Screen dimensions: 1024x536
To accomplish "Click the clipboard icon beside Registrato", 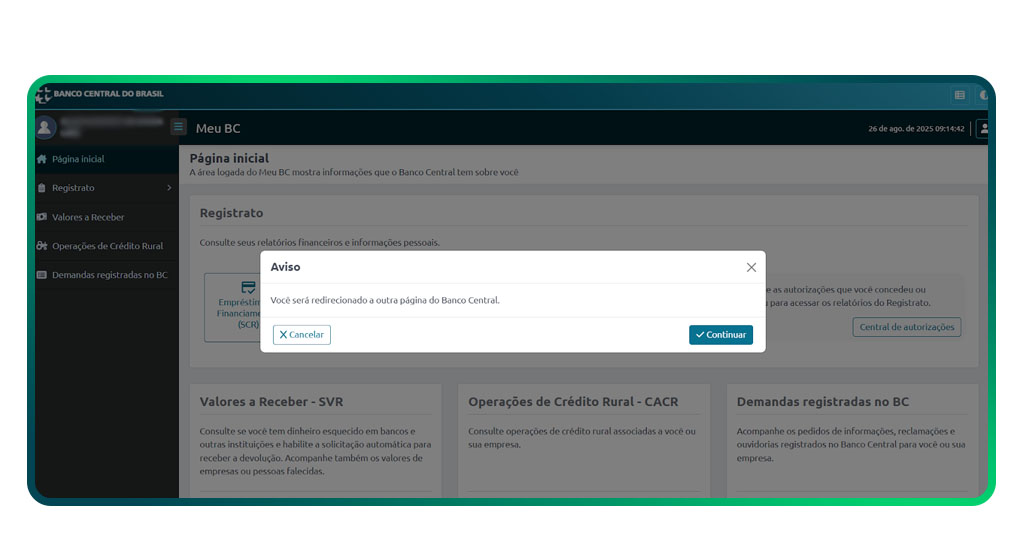I will [42, 188].
